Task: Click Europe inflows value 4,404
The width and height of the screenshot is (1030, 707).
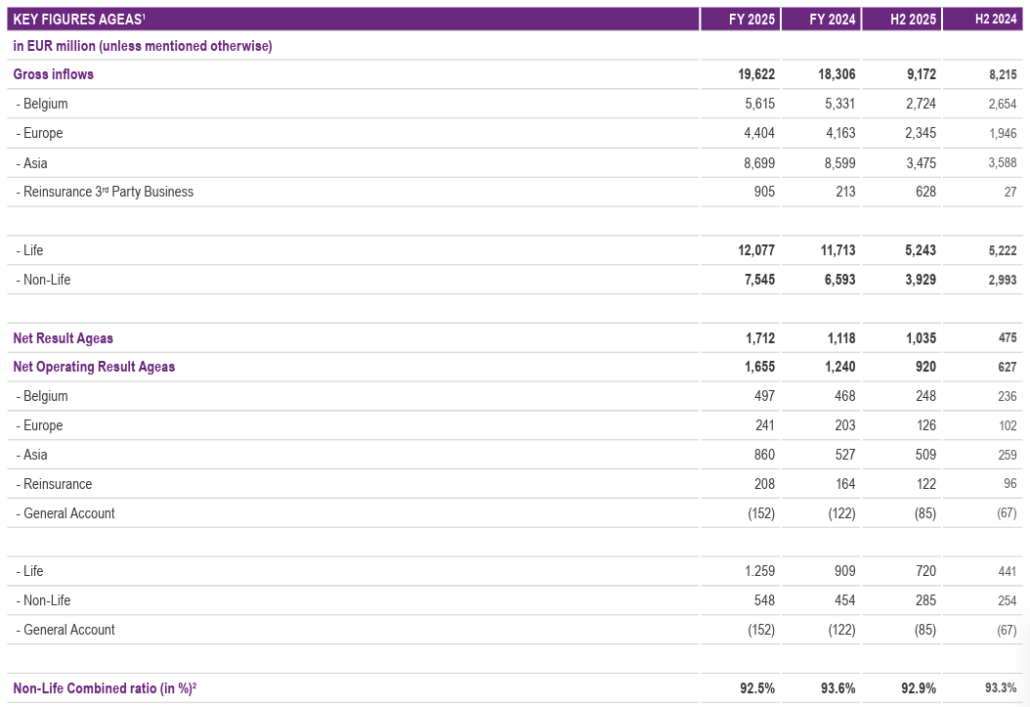Action: pyautogui.click(x=759, y=133)
